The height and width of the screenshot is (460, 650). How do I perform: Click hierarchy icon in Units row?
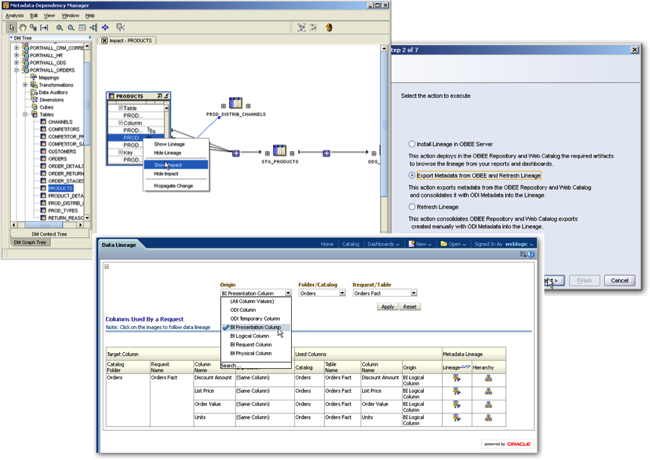click(x=488, y=418)
